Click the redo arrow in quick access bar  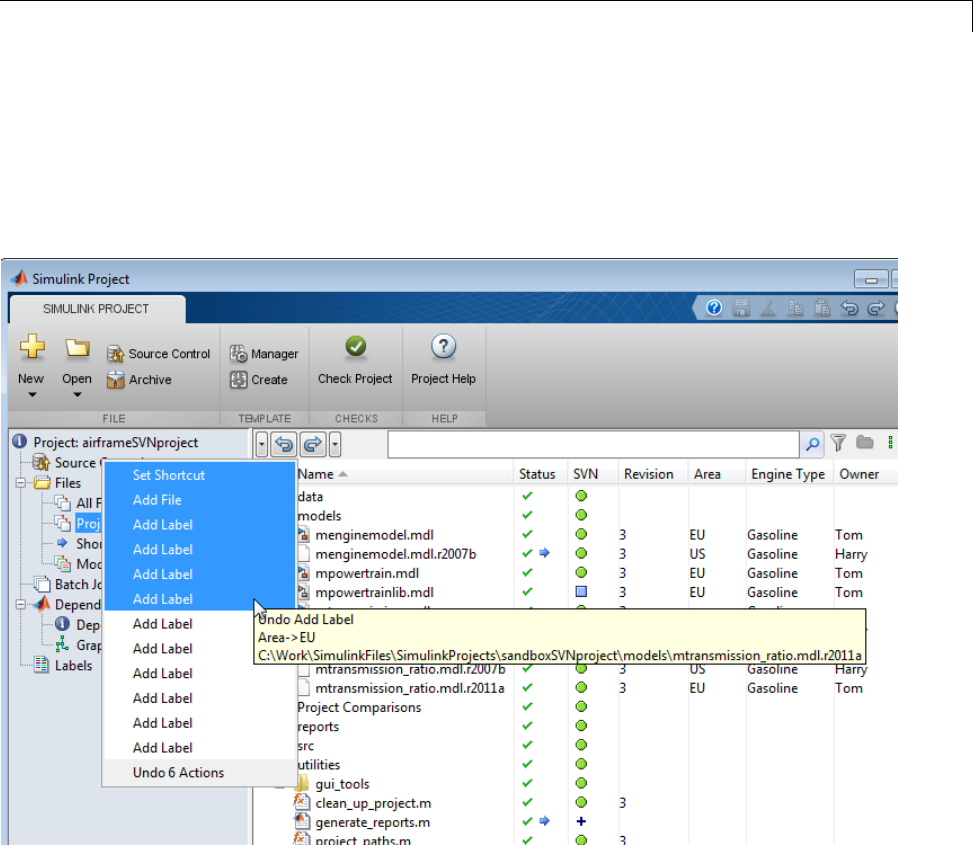876,307
